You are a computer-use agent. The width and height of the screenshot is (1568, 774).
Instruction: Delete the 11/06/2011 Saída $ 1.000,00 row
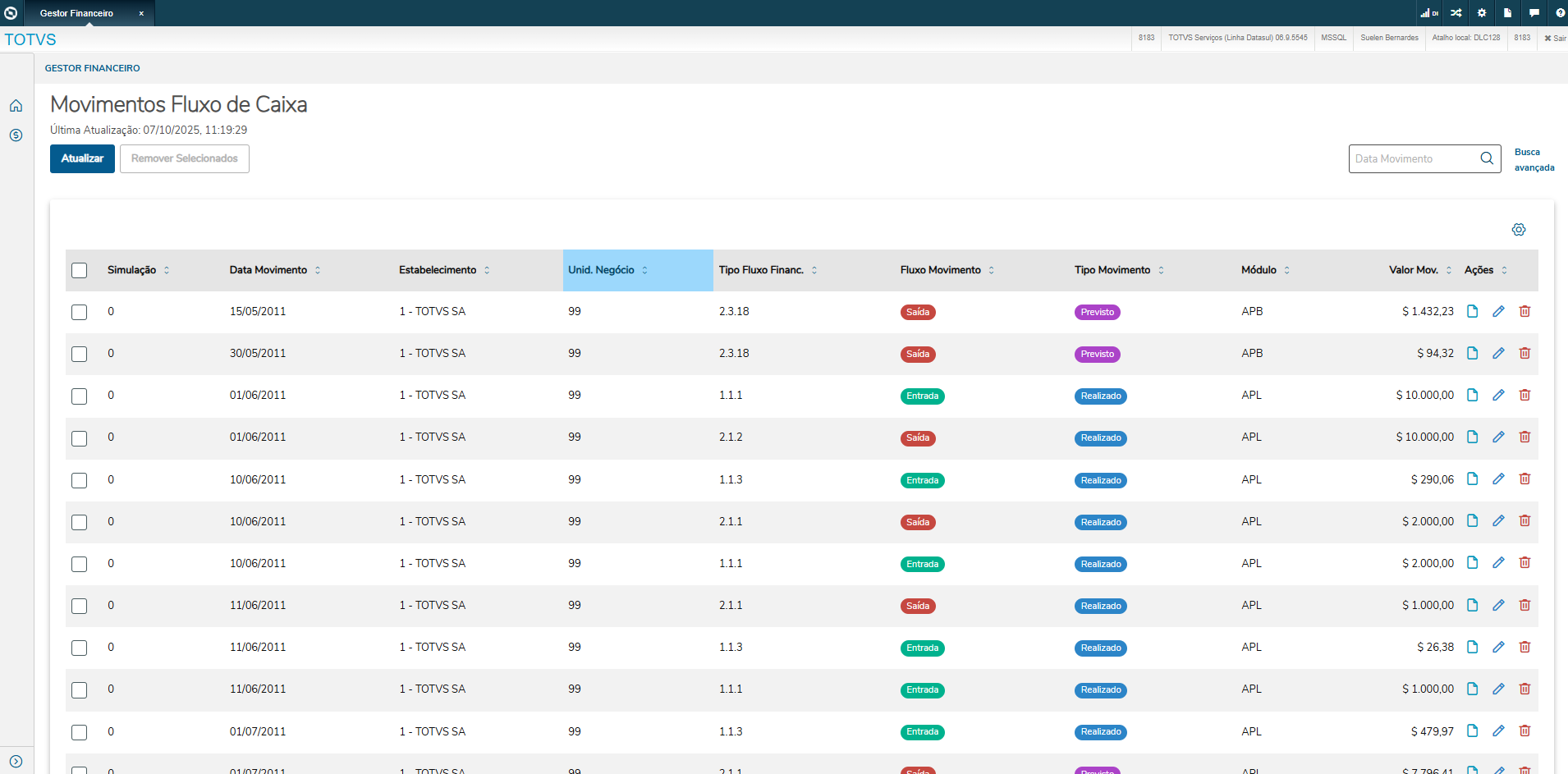pyautogui.click(x=1524, y=605)
